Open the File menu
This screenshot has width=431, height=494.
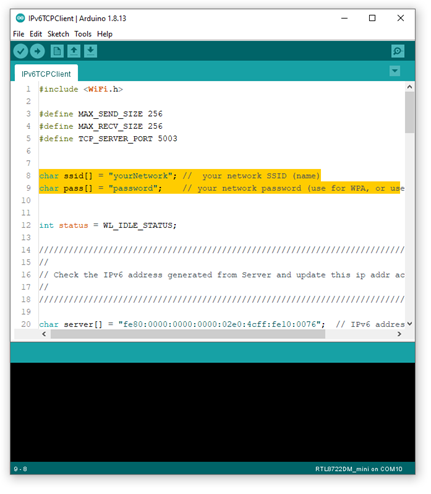pos(18,34)
